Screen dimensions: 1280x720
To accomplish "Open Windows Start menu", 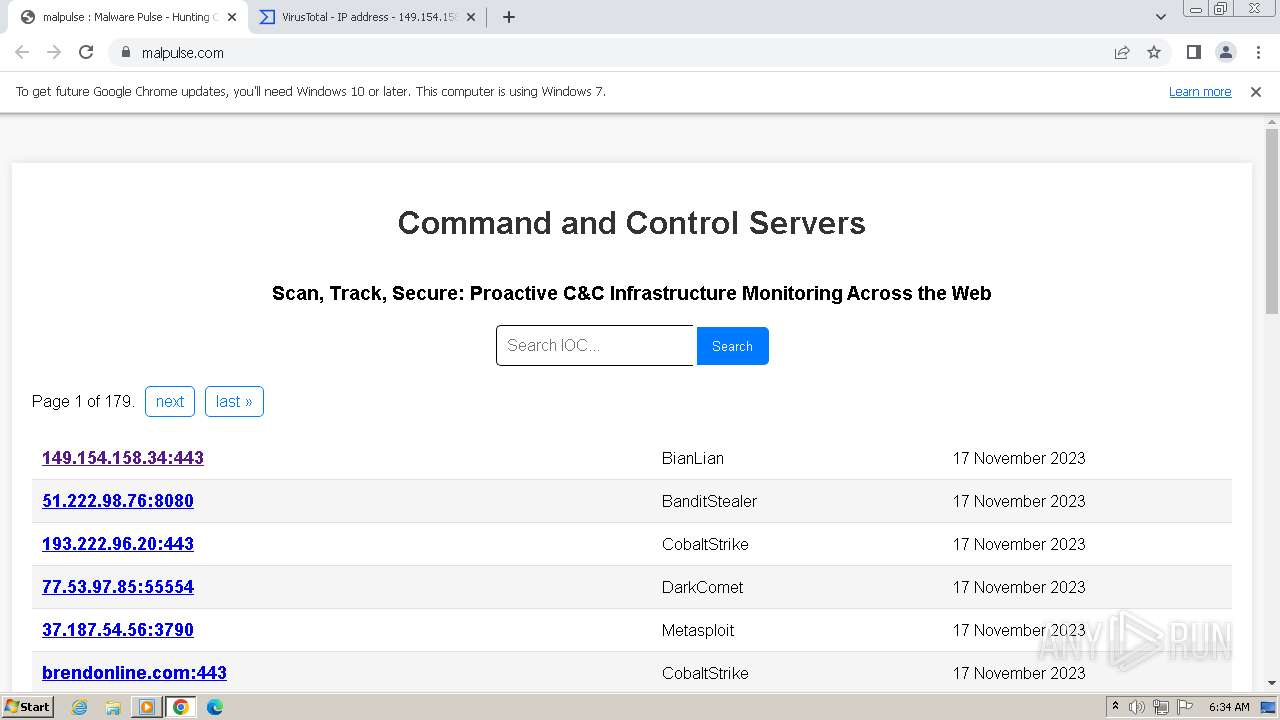I will pyautogui.click(x=27, y=707).
